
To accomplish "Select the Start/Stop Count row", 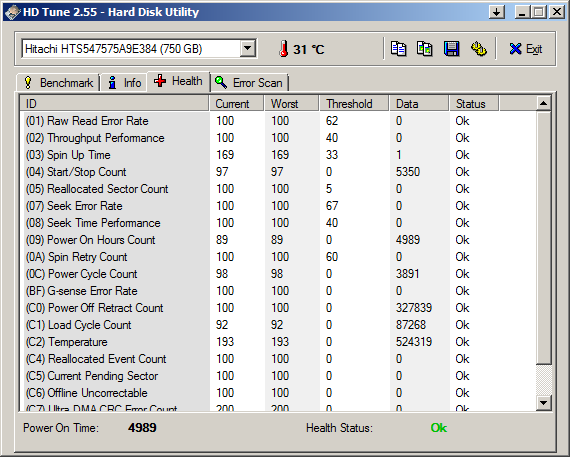I will (x=278, y=172).
